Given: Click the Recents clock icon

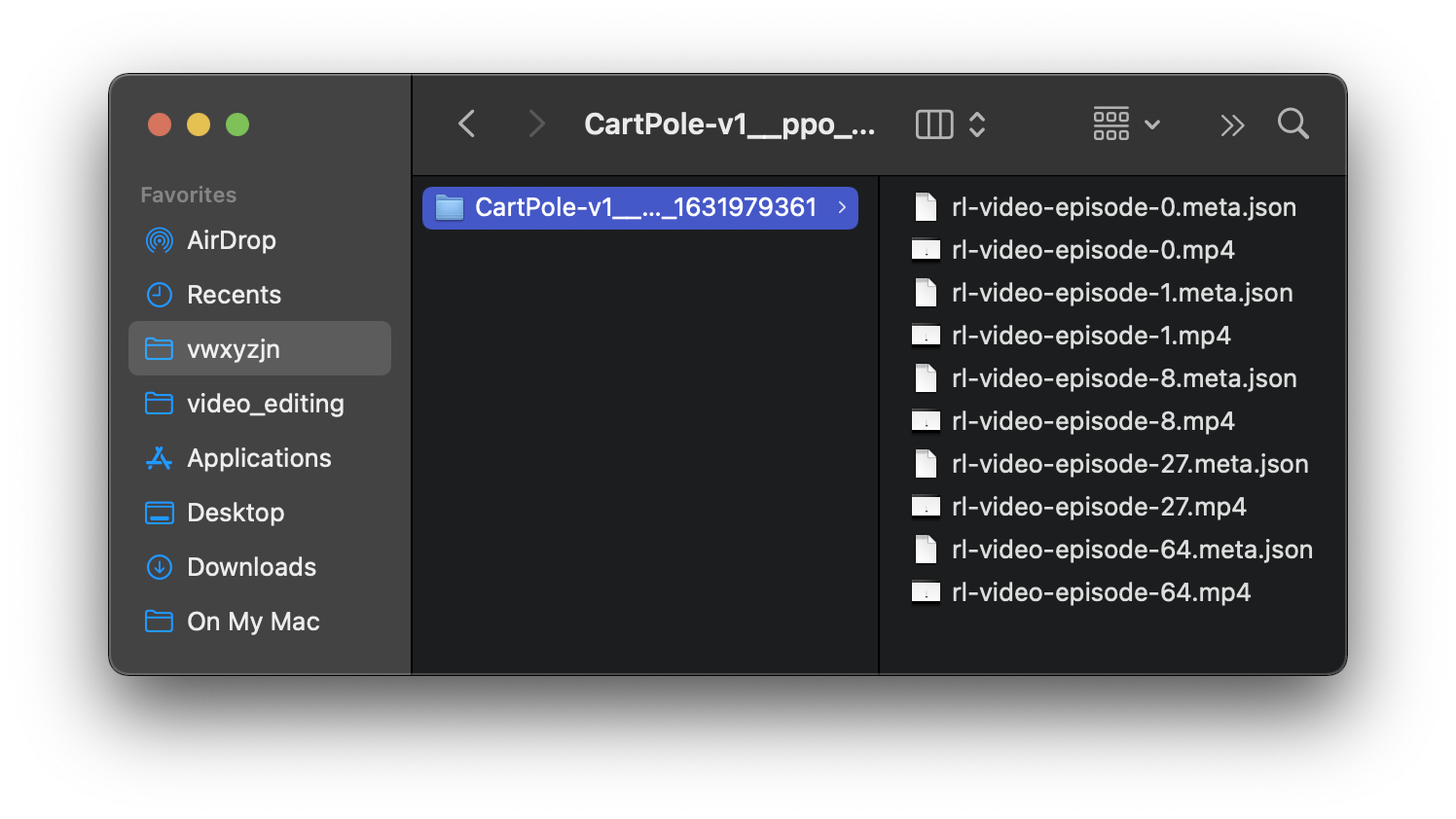Looking at the screenshot, I should tap(159, 295).
